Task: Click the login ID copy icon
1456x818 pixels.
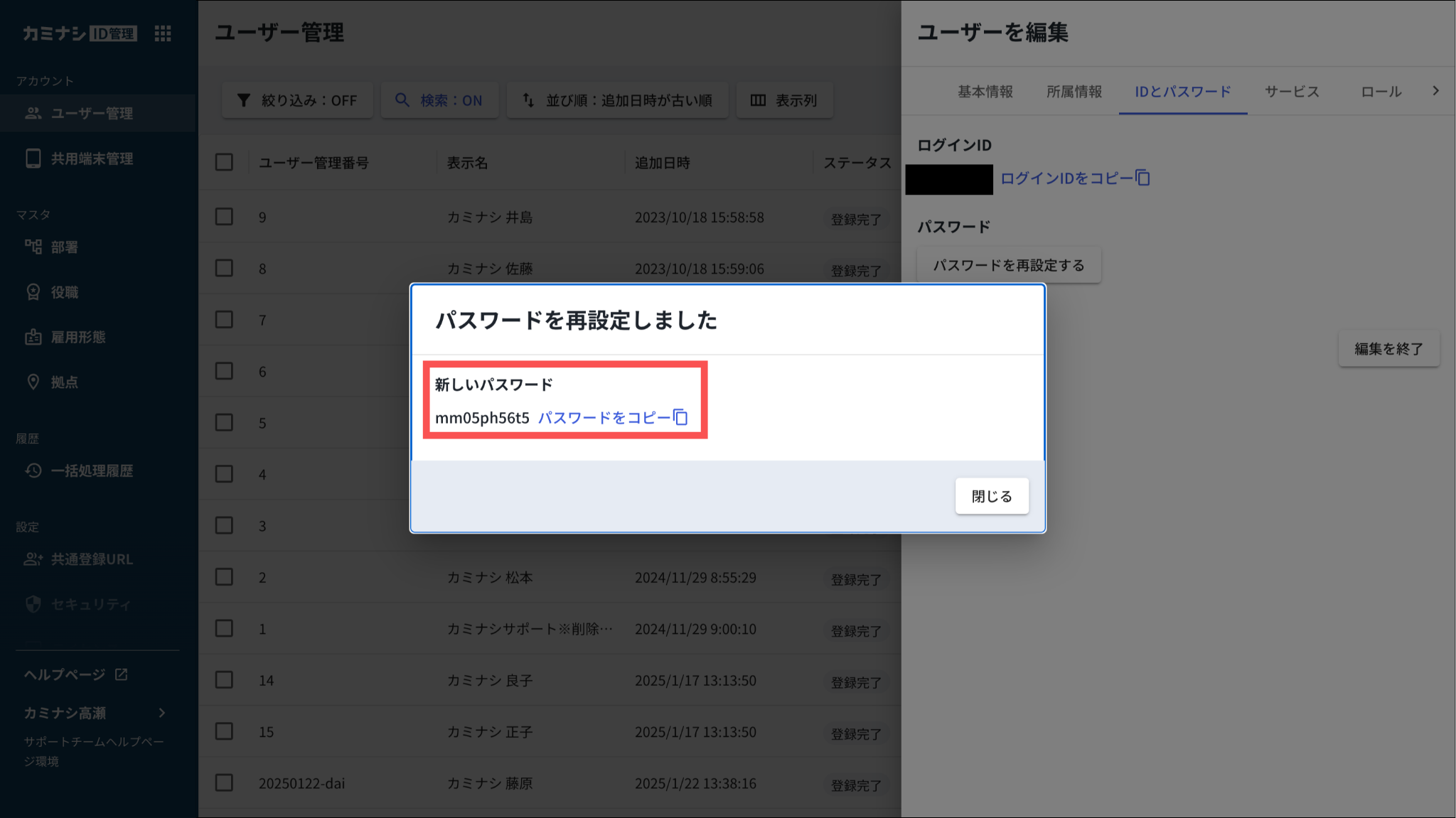Action: point(1142,178)
